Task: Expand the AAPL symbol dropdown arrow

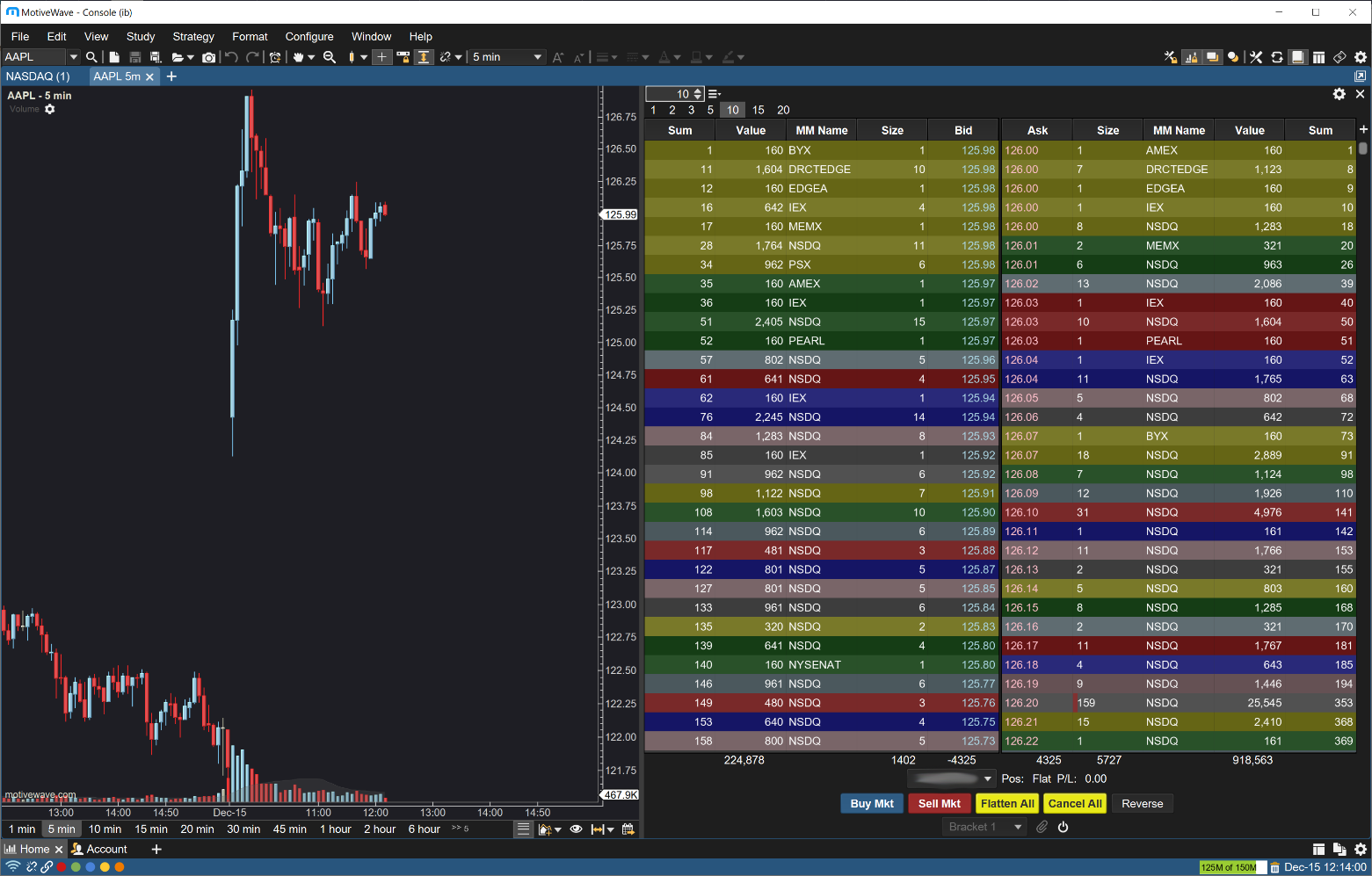Action: (x=74, y=57)
